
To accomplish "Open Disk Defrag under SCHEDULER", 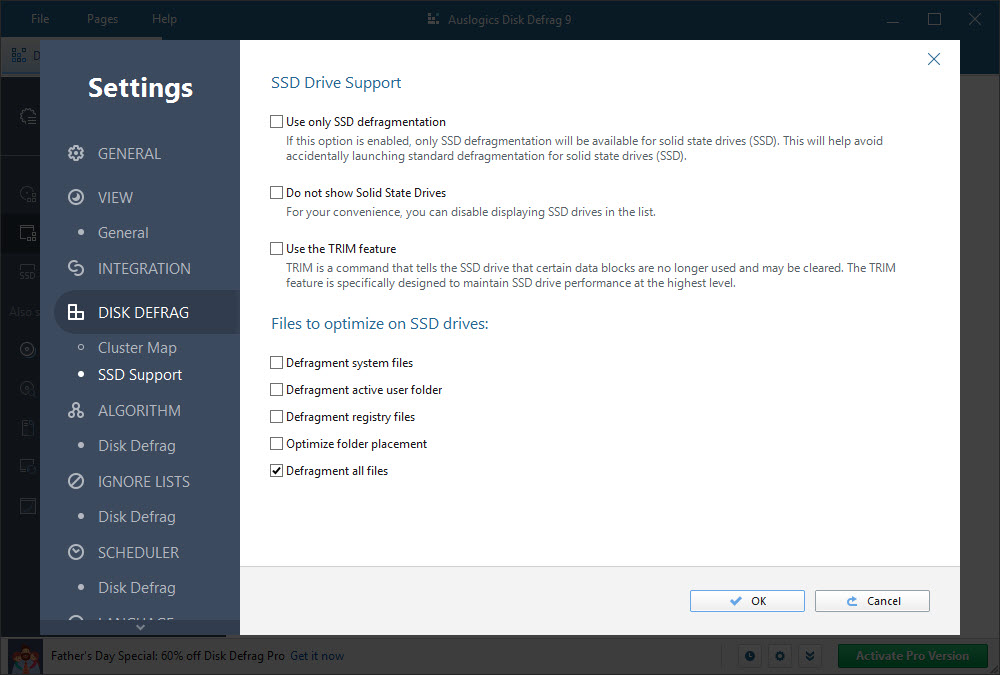I will point(136,587).
